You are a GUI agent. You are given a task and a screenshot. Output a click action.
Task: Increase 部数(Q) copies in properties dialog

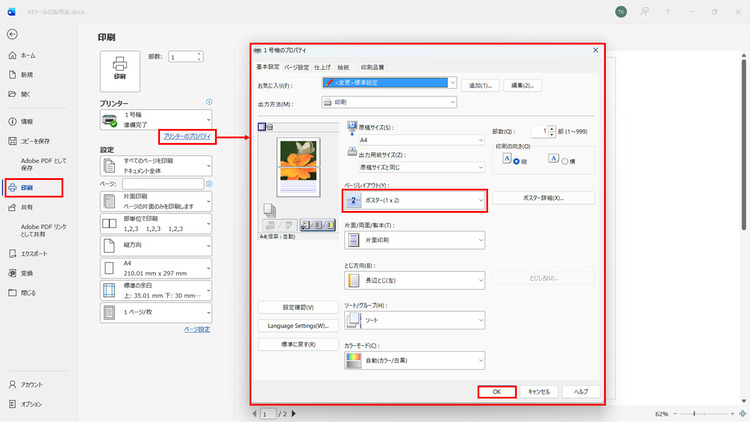click(552, 128)
